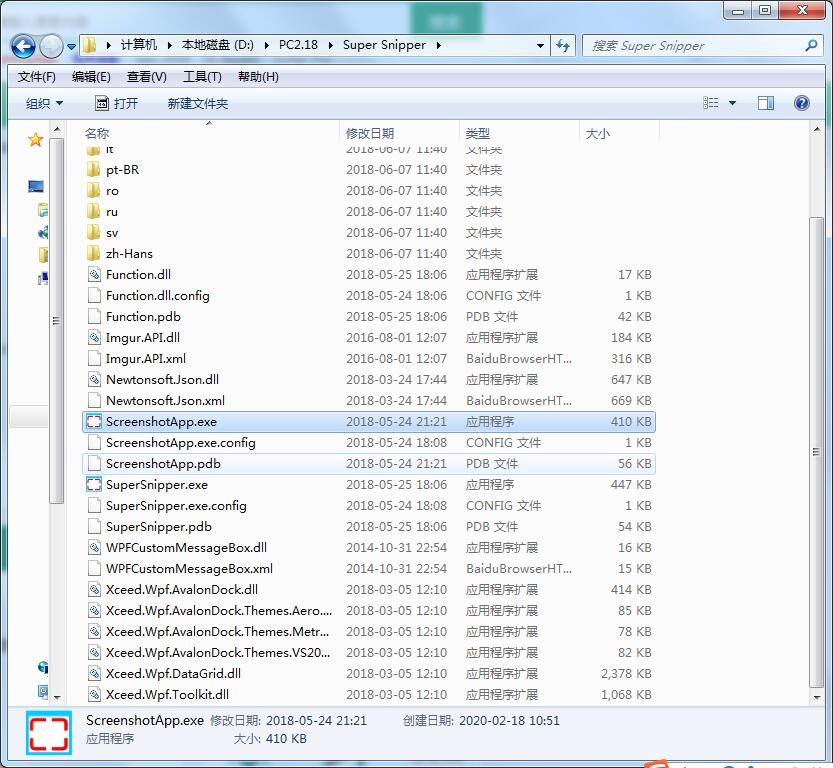
Task: Click the Favorites star in navigation pane
Action: point(36,140)
